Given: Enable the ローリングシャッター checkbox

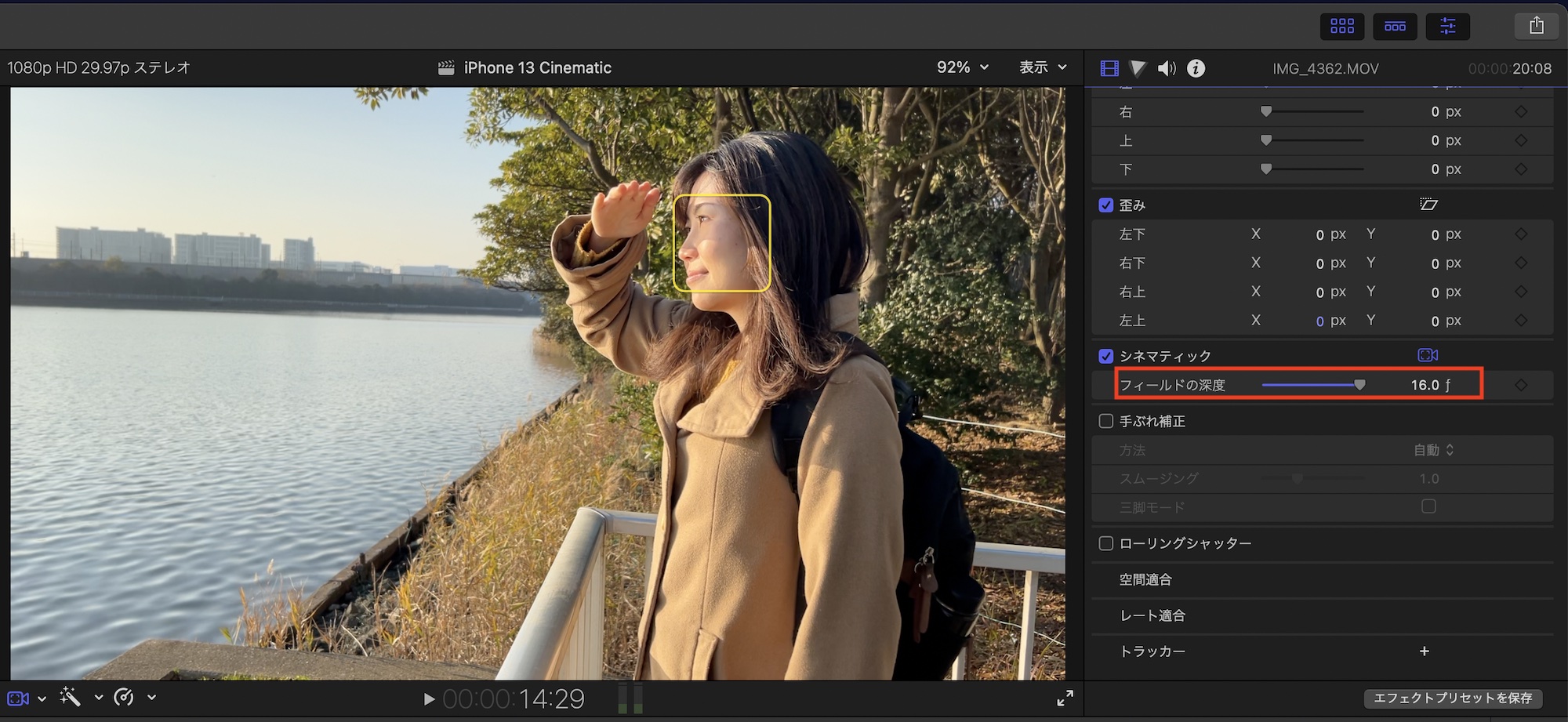Looking at the screenshot, I should click(1106, 543).
